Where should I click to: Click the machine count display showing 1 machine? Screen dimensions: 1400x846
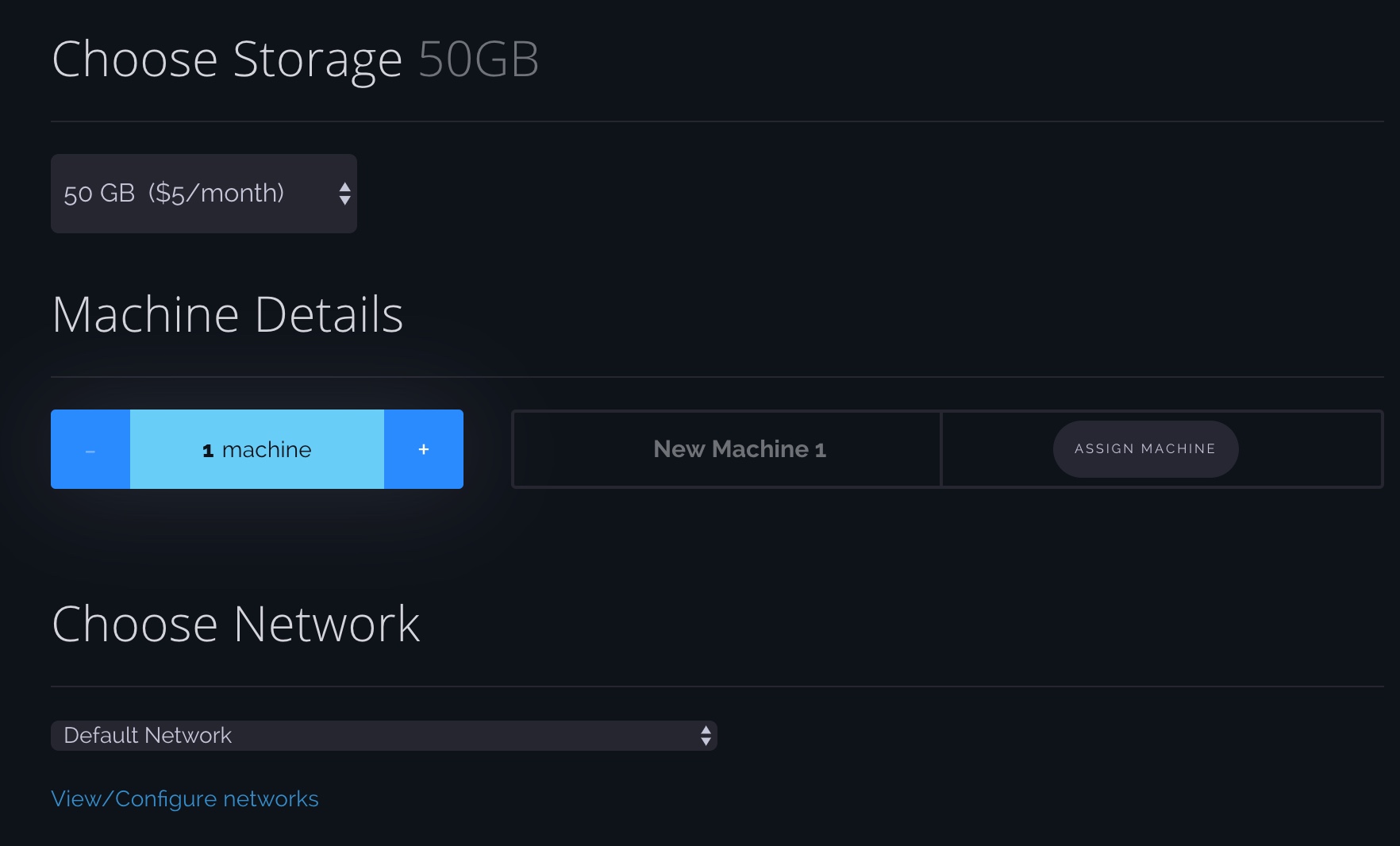256,448
